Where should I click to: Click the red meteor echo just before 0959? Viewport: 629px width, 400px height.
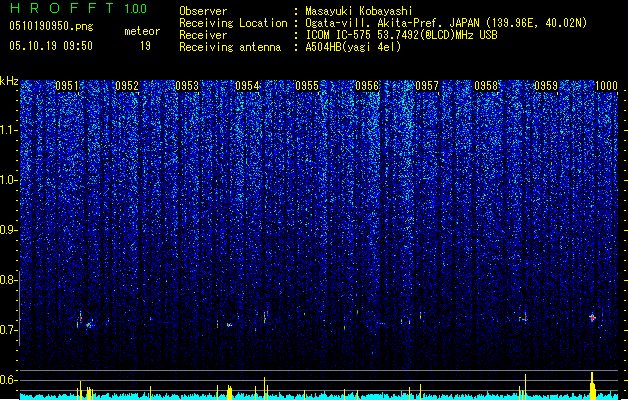pyautogui.click(x=525, y=318)
